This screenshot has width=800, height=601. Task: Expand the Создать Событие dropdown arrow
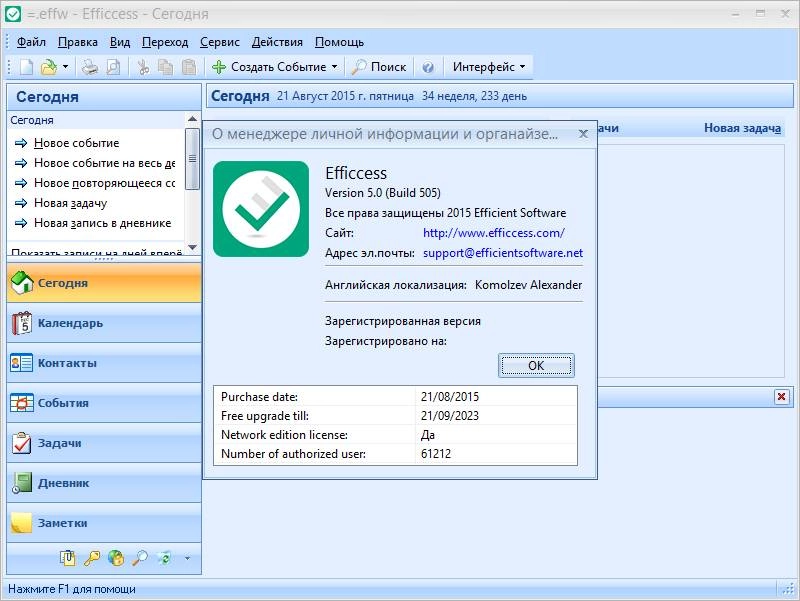[335, 67]
